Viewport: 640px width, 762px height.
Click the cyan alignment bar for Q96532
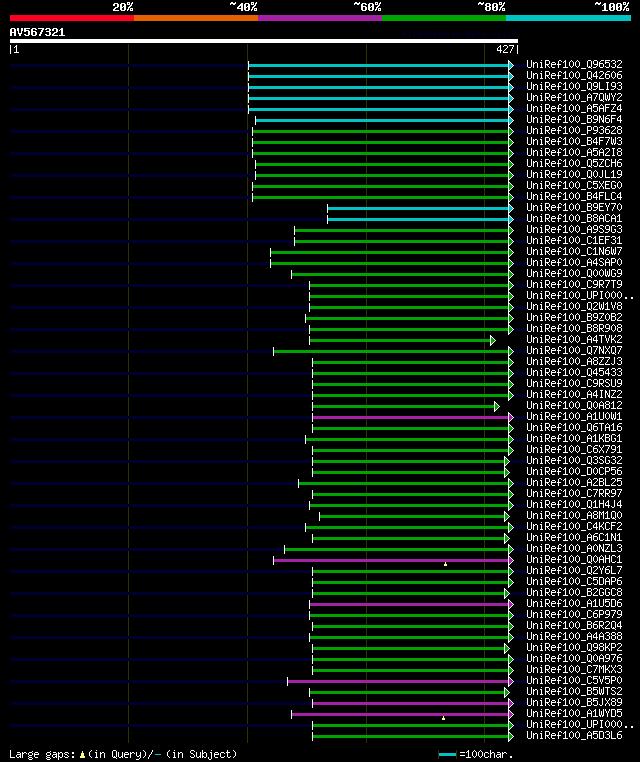coord(379,65)
